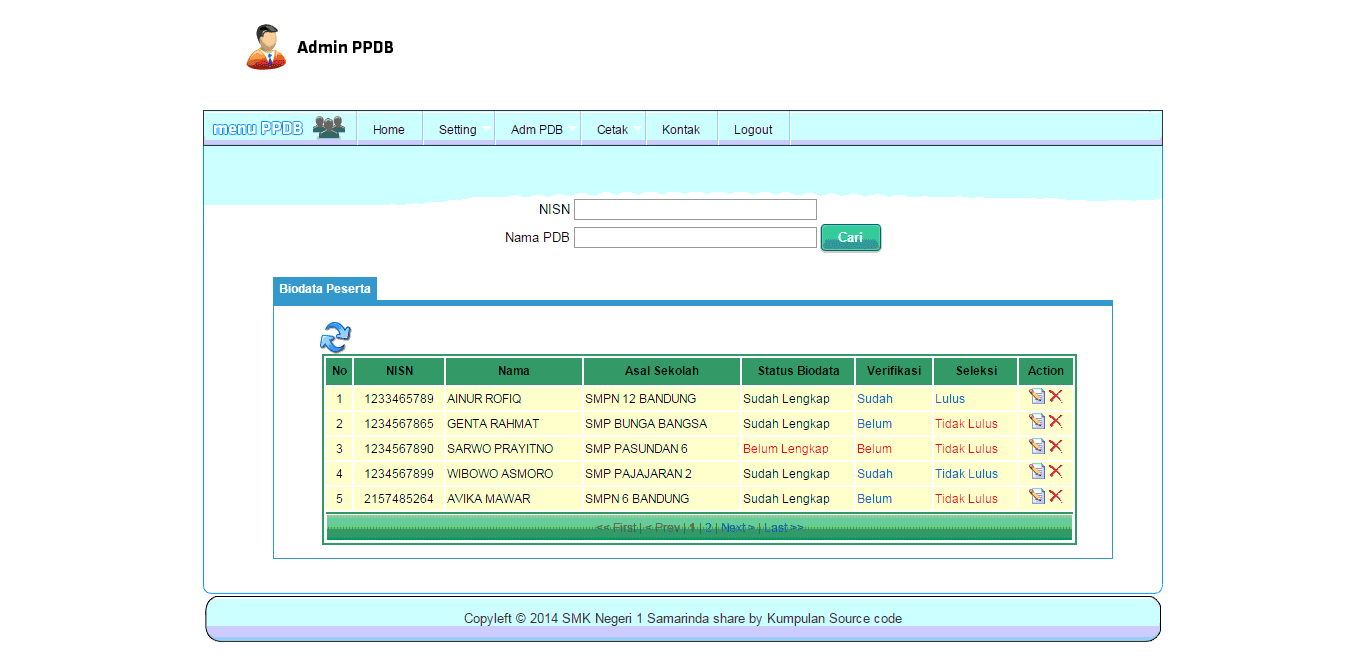The height and width of the screenshot is (664, 1366).
Task: Click Belum verification link for GENTA RAHMAT
Action: [x=874, y=424]
